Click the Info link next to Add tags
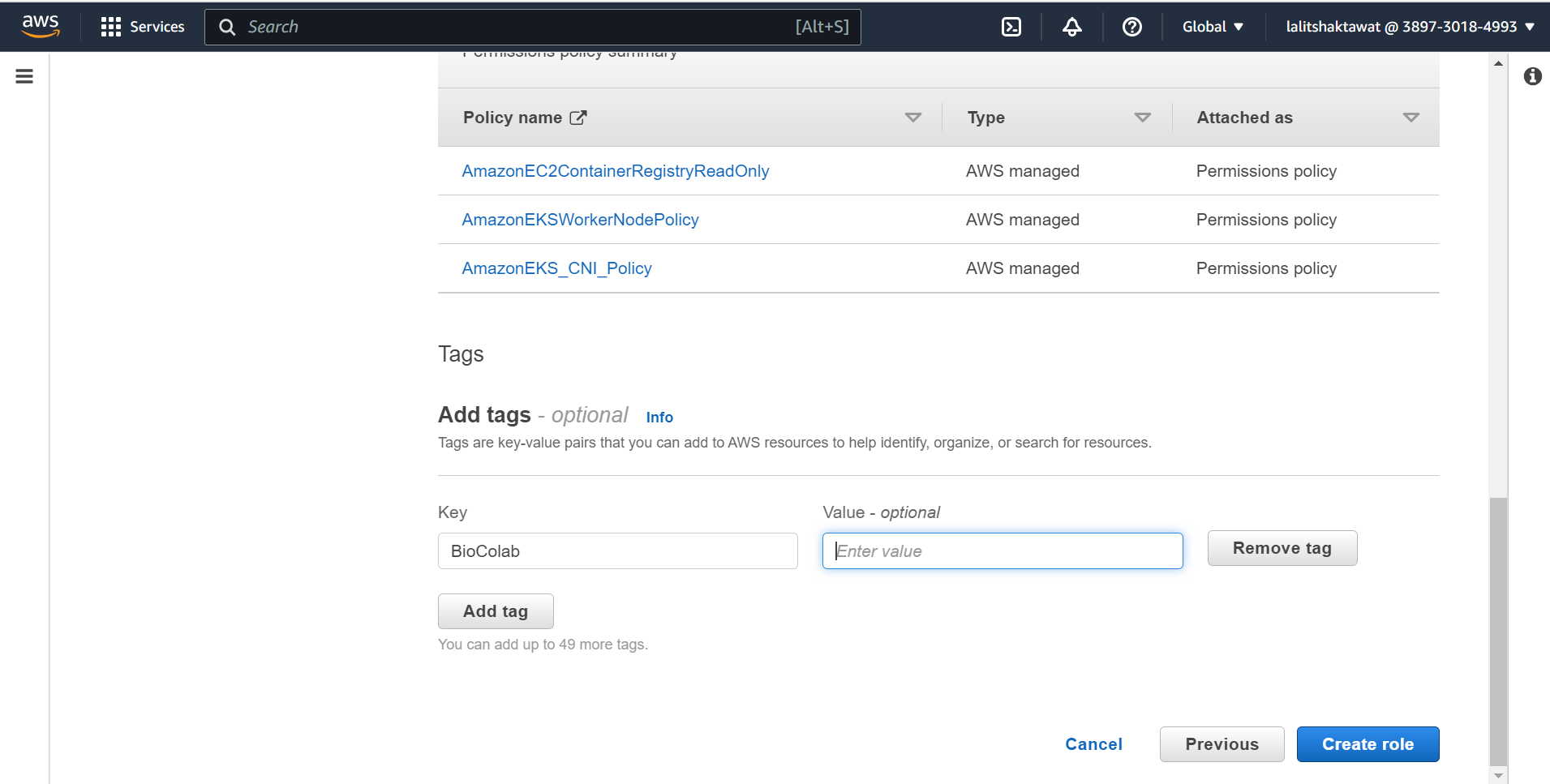 tap(659, 417)
